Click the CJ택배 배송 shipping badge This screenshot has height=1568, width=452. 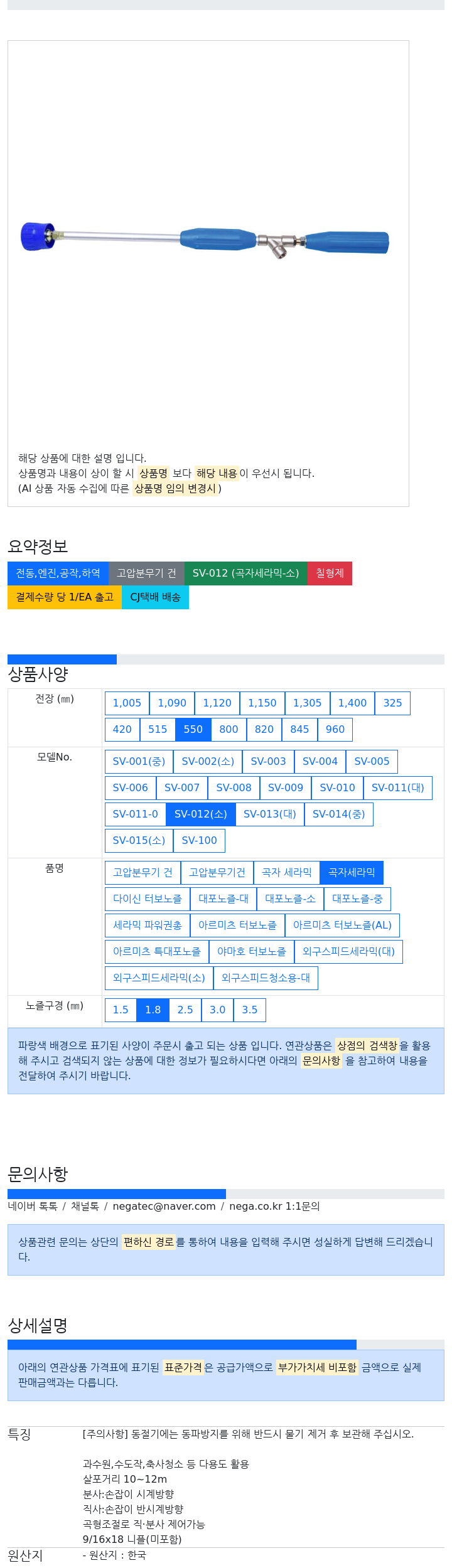(x=155, y=597)
